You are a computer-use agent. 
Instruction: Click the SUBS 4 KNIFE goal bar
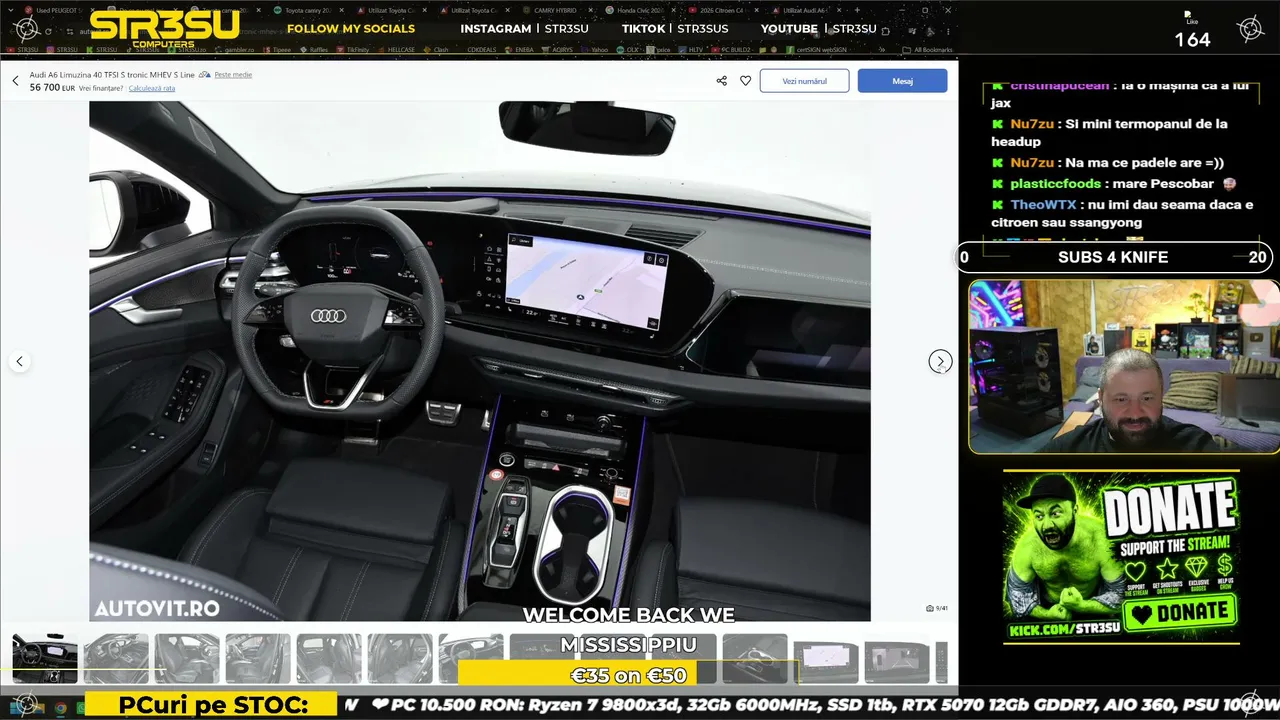(x=1113, y=257)
